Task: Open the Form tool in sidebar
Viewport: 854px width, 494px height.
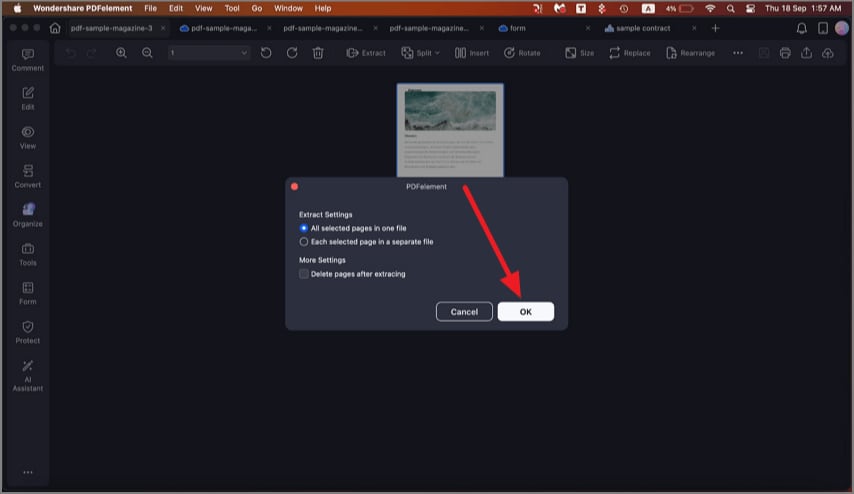Action: (28, 293)
